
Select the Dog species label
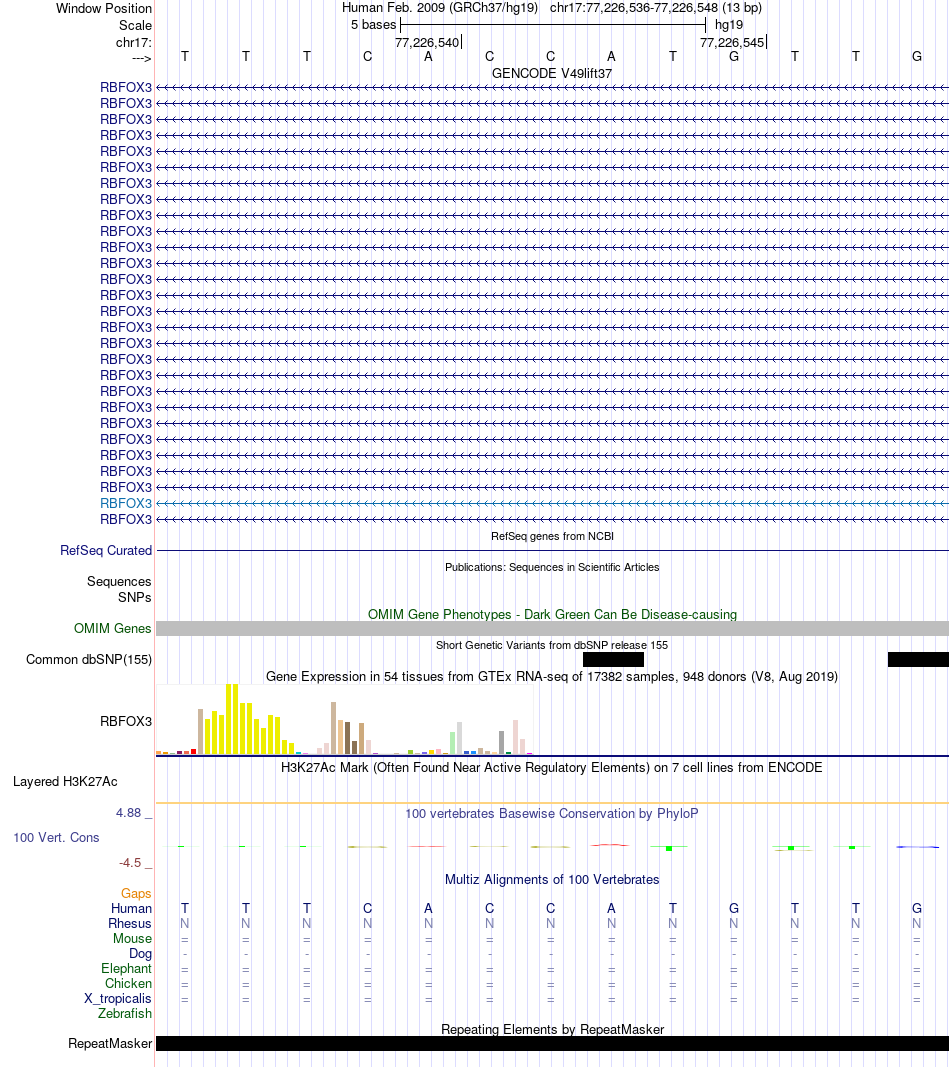coord(141,953)
